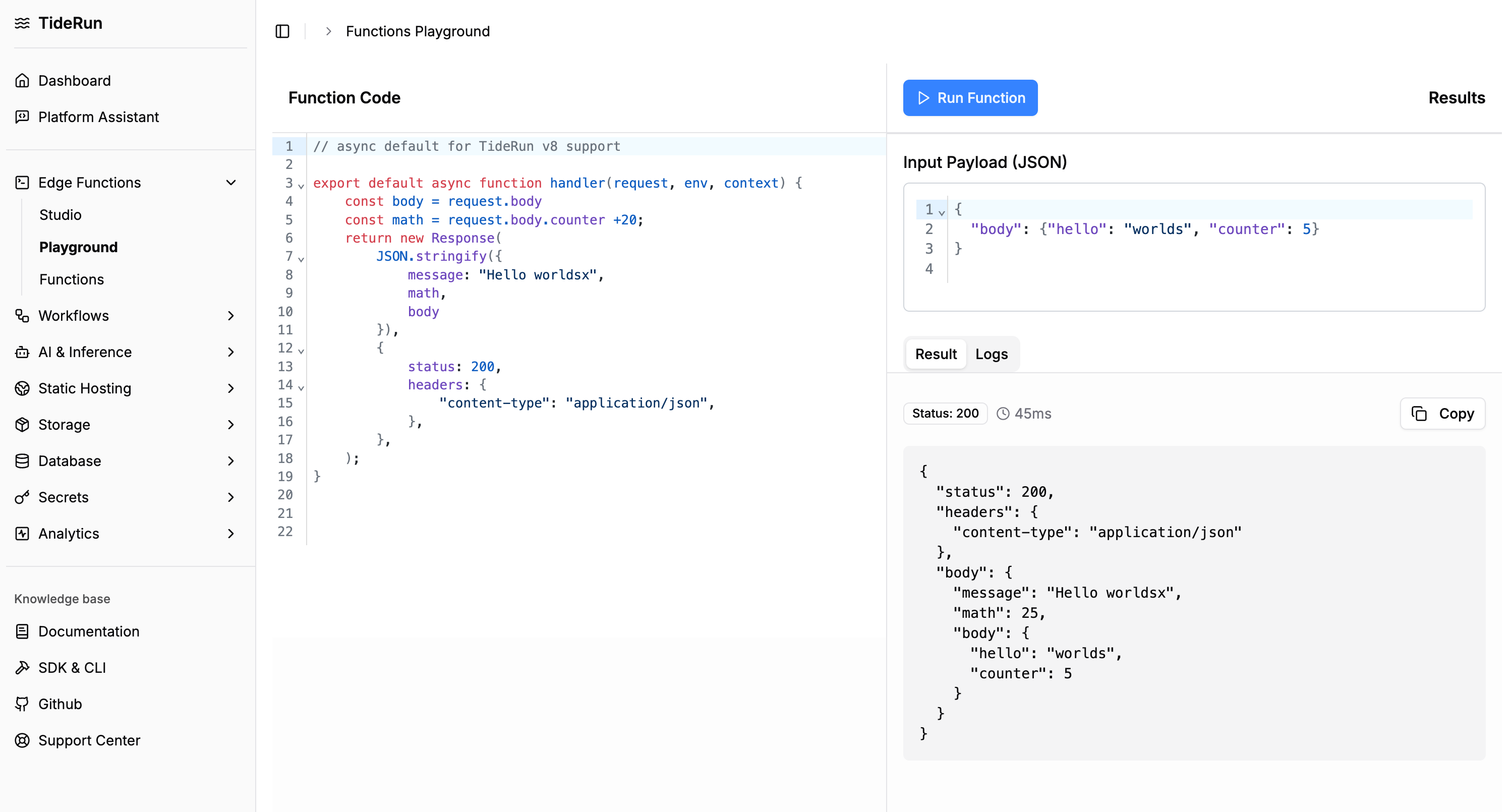Click the Platform Assistant chat icon
The image size is (1512, 812).
click(22, 117)
